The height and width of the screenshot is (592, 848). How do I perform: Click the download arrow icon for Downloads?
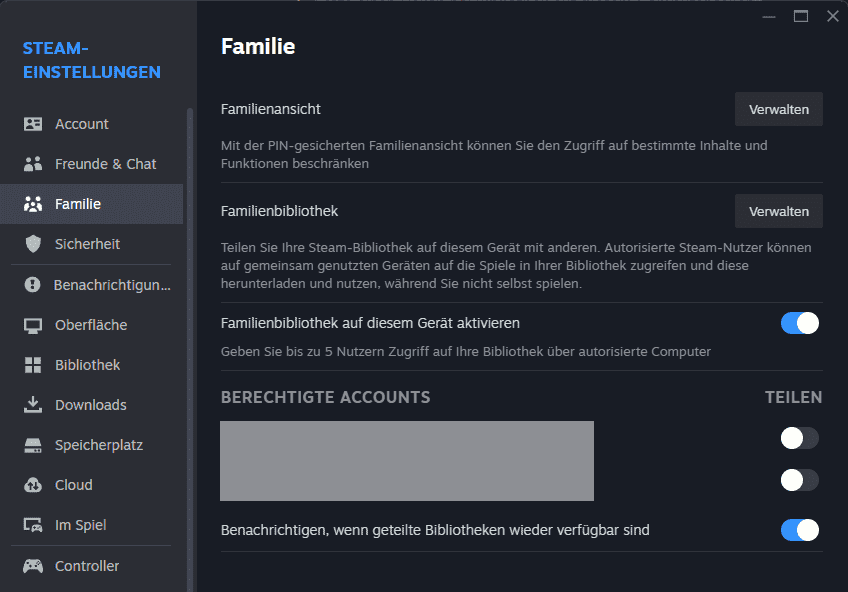[35, 404]
